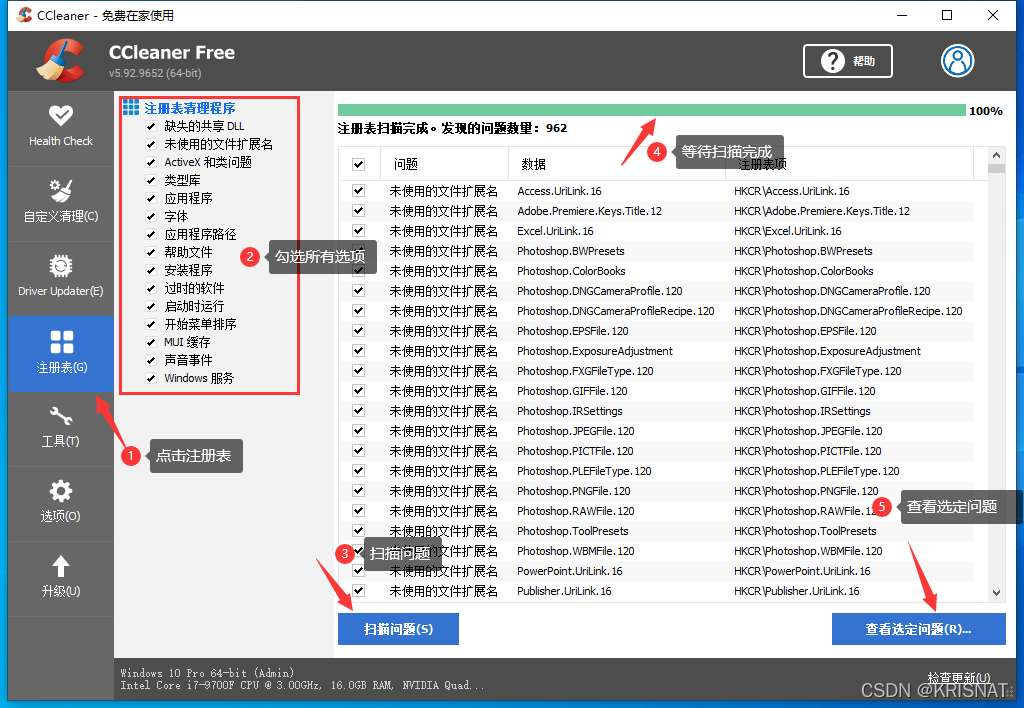This screenshot has width=1024, height=708.
Task: Open the Health Check panel
Action: (60, 127)
